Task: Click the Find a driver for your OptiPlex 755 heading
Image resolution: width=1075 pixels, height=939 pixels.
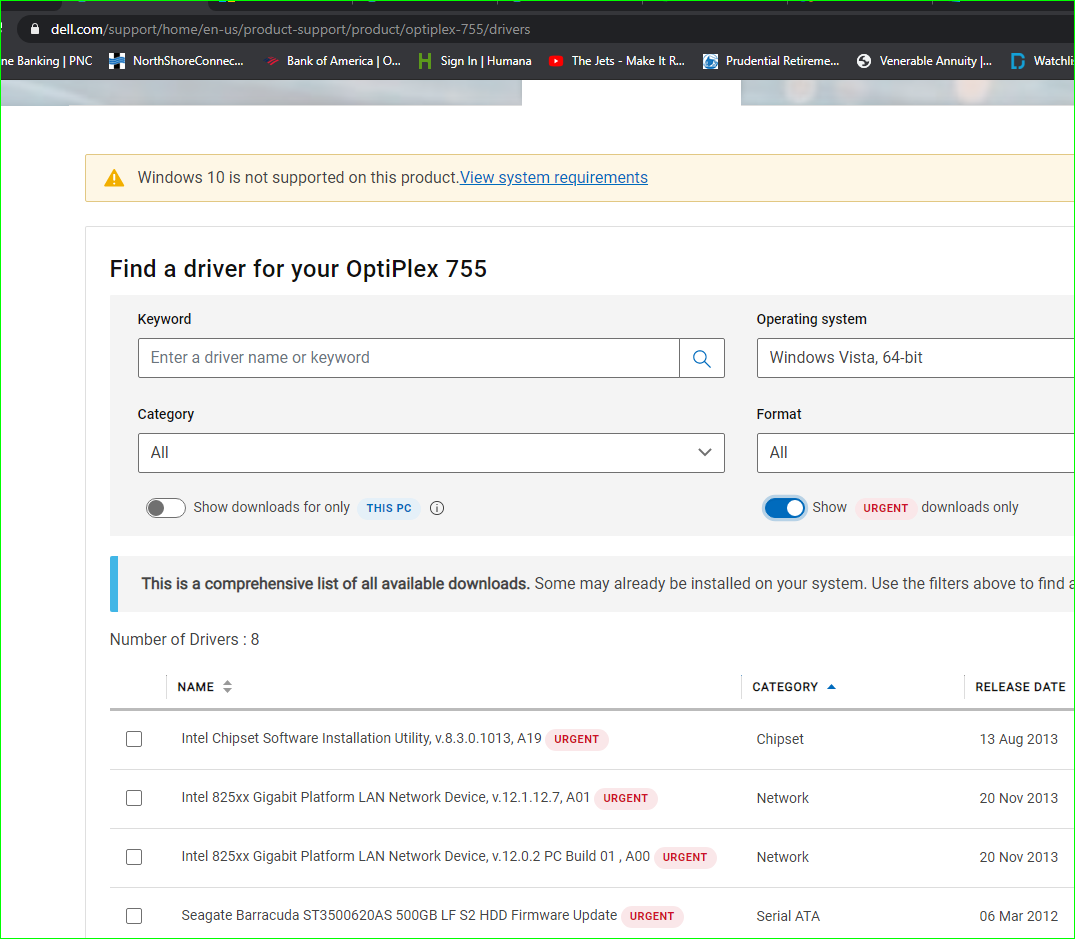Action: click(x=298, y=269)
